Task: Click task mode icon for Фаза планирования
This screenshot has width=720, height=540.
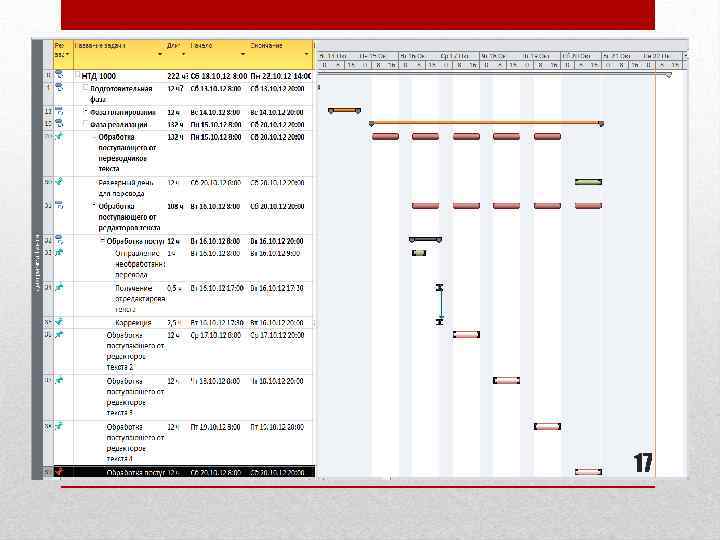Action: (59, 111)
